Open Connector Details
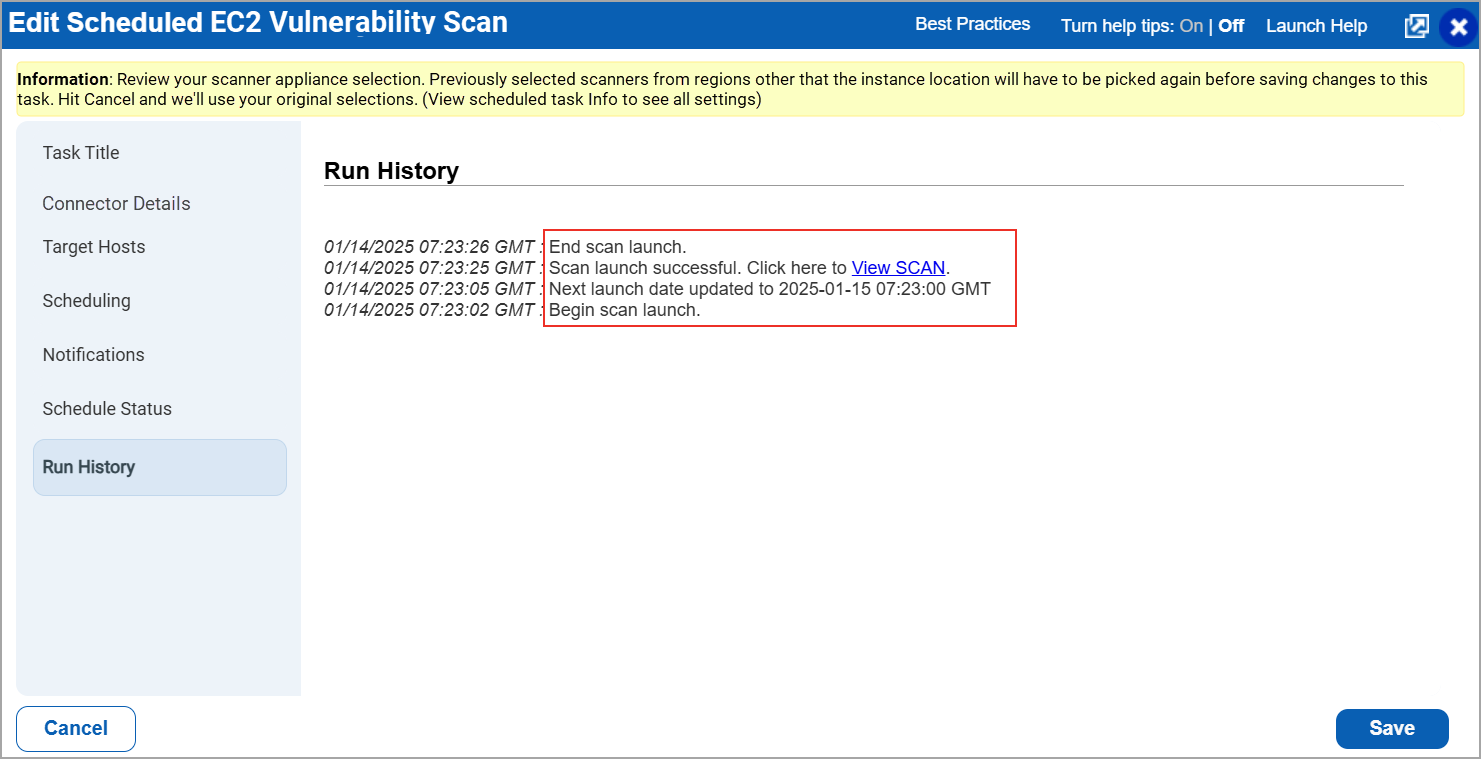 coord(116,203)
